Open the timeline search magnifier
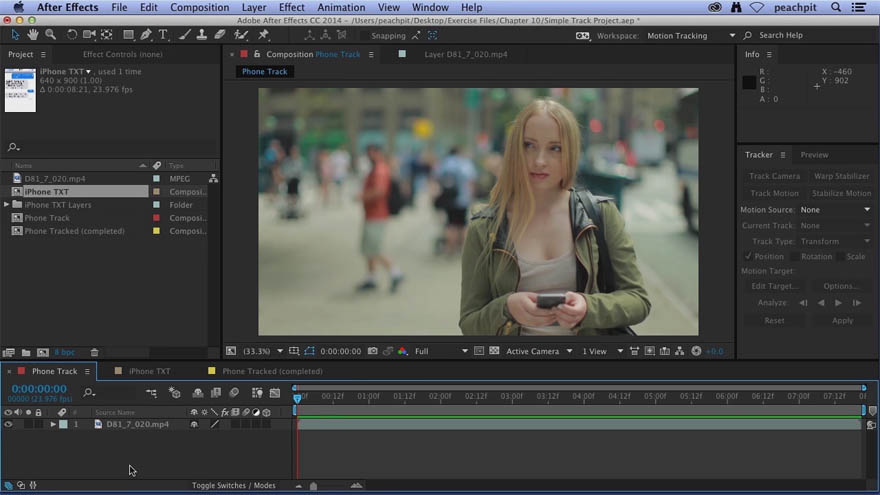Image resolution: width=880 pixels, height=495 pixels. pos(89,393)
